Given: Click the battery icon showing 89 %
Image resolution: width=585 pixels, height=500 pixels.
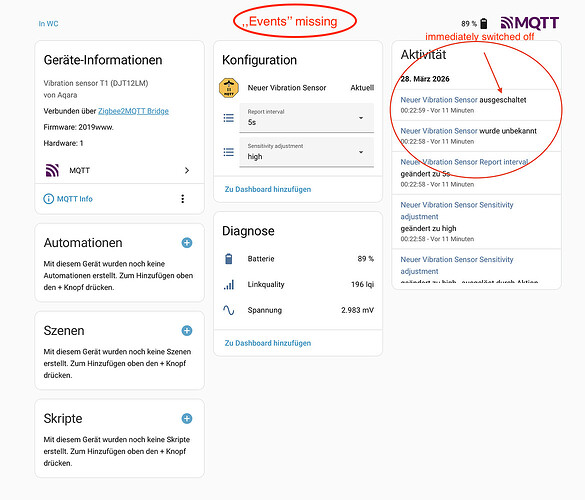Looking at the screenshot, I should click(x=484, y=24).
